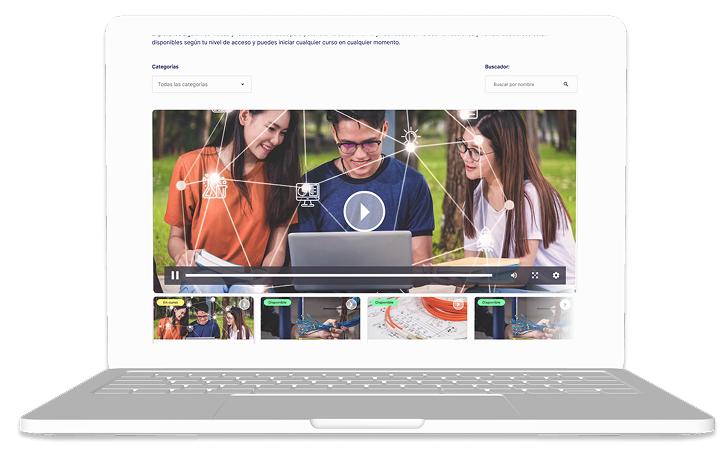Click the arrow icon on the last course card
728x463 pixels.
point(565,304)
